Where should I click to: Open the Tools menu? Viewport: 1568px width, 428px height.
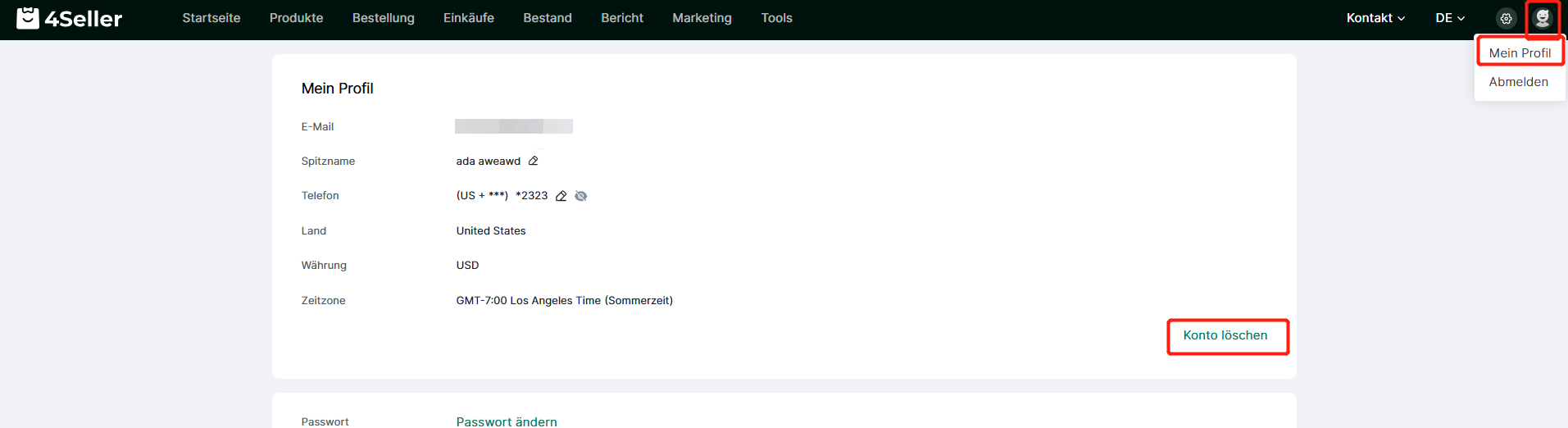tap(777, 18)
